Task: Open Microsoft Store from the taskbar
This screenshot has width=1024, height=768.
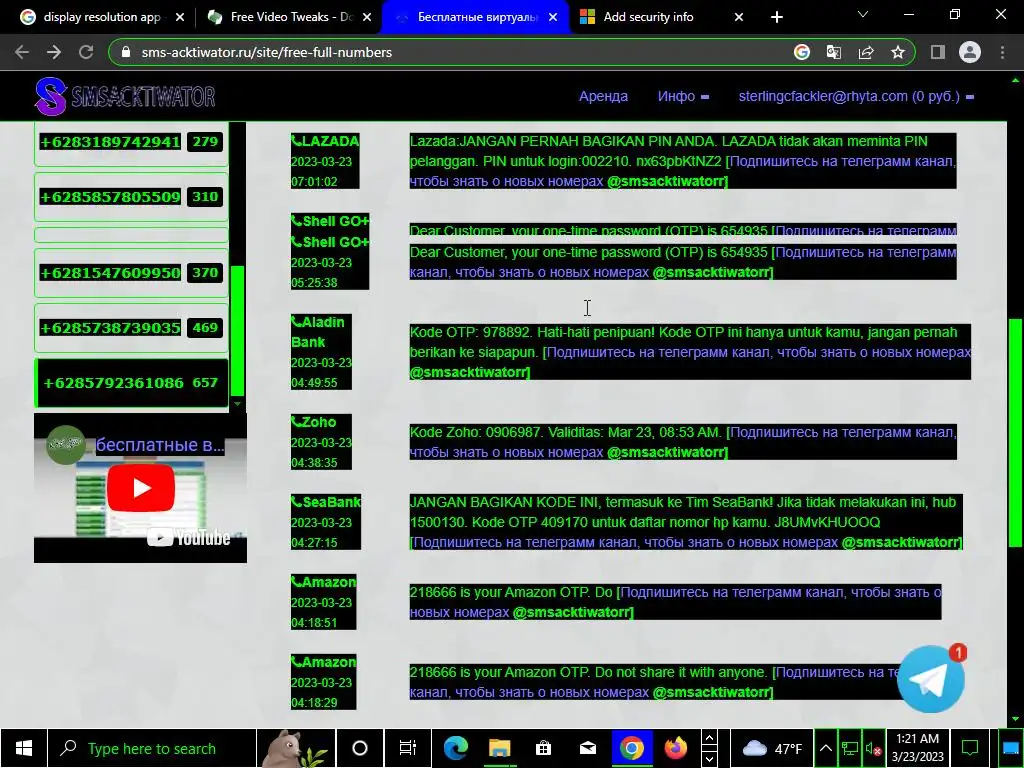Action: (x=543, y=748)
